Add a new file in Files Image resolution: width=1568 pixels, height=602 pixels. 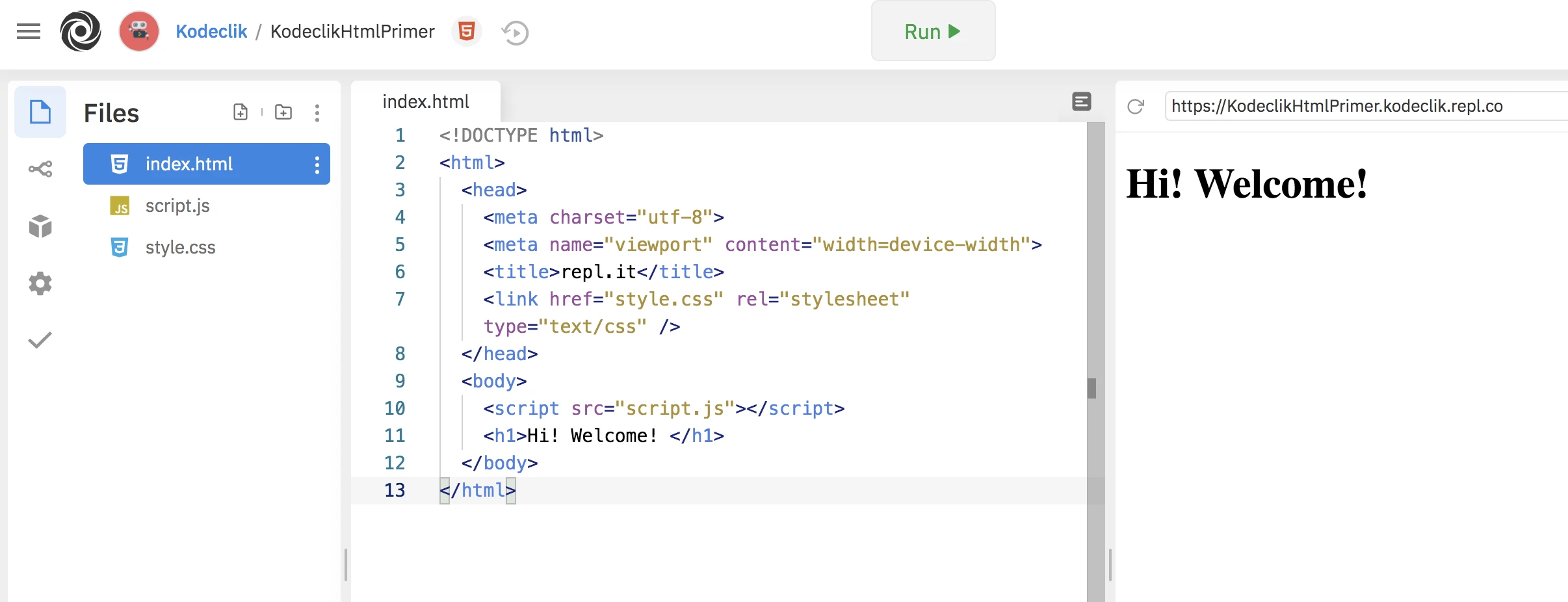coord(241,112)
